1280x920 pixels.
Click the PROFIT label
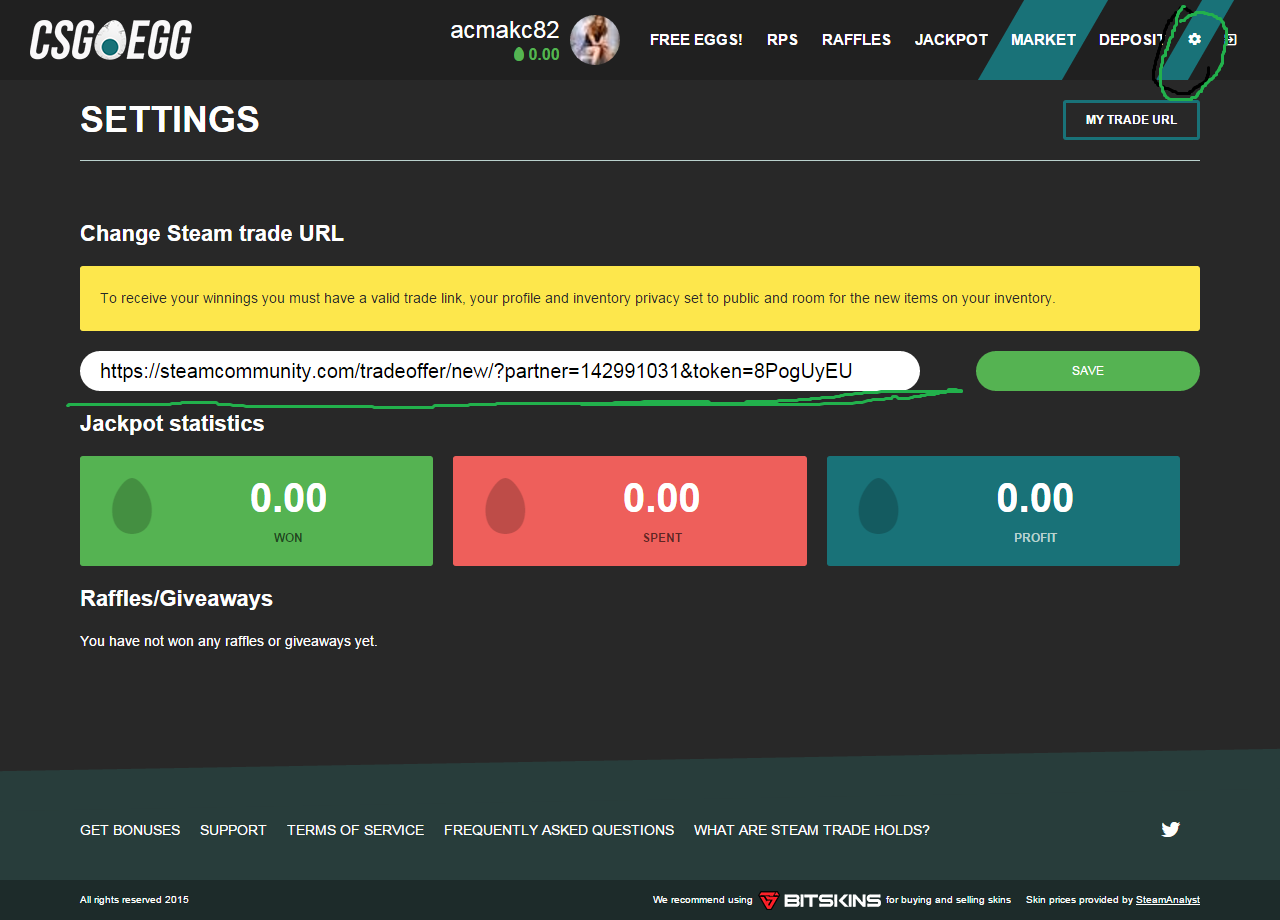(x=1035, y=538)
